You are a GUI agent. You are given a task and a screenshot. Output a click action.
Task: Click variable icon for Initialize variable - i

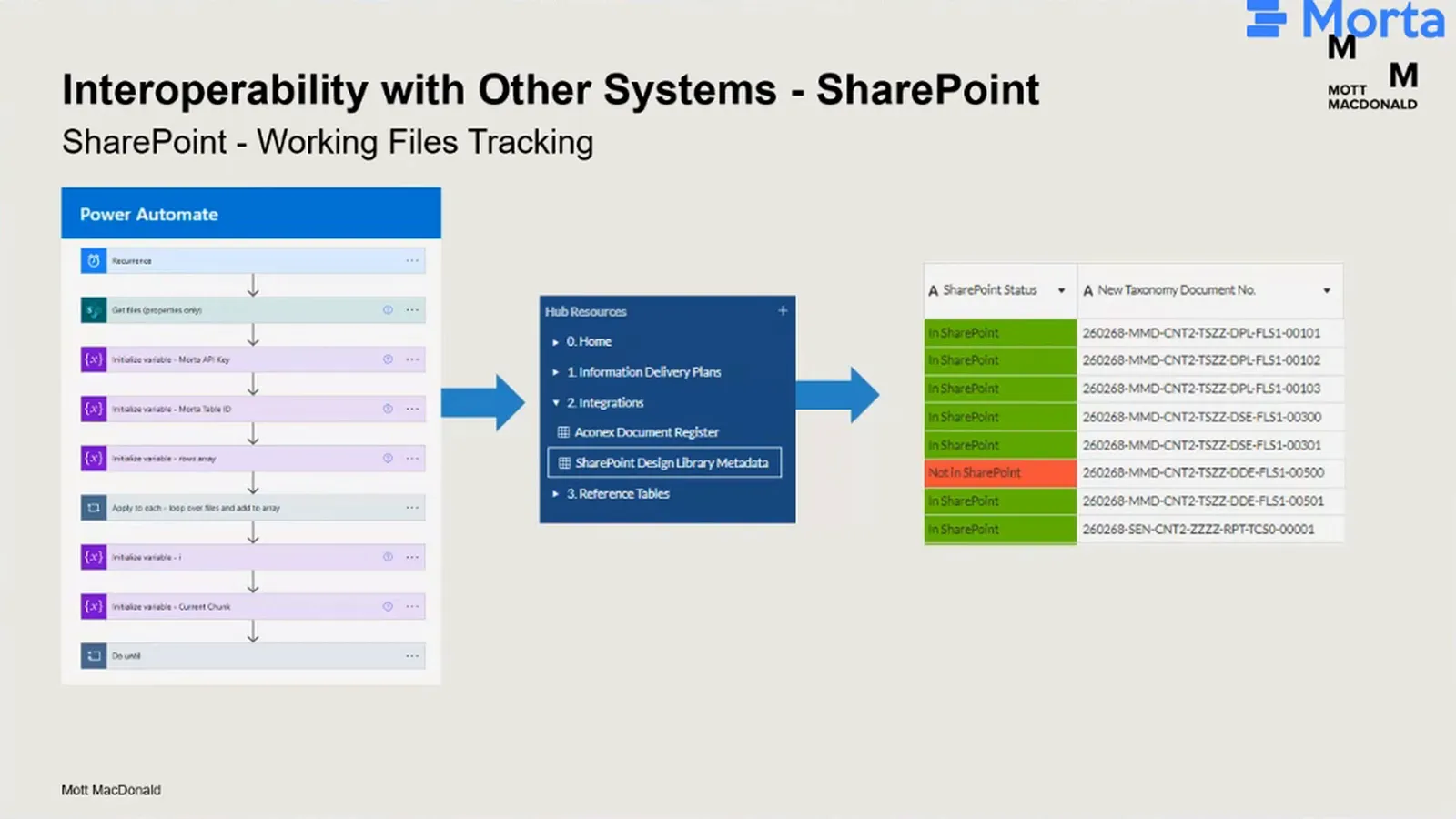pos(94,557)
